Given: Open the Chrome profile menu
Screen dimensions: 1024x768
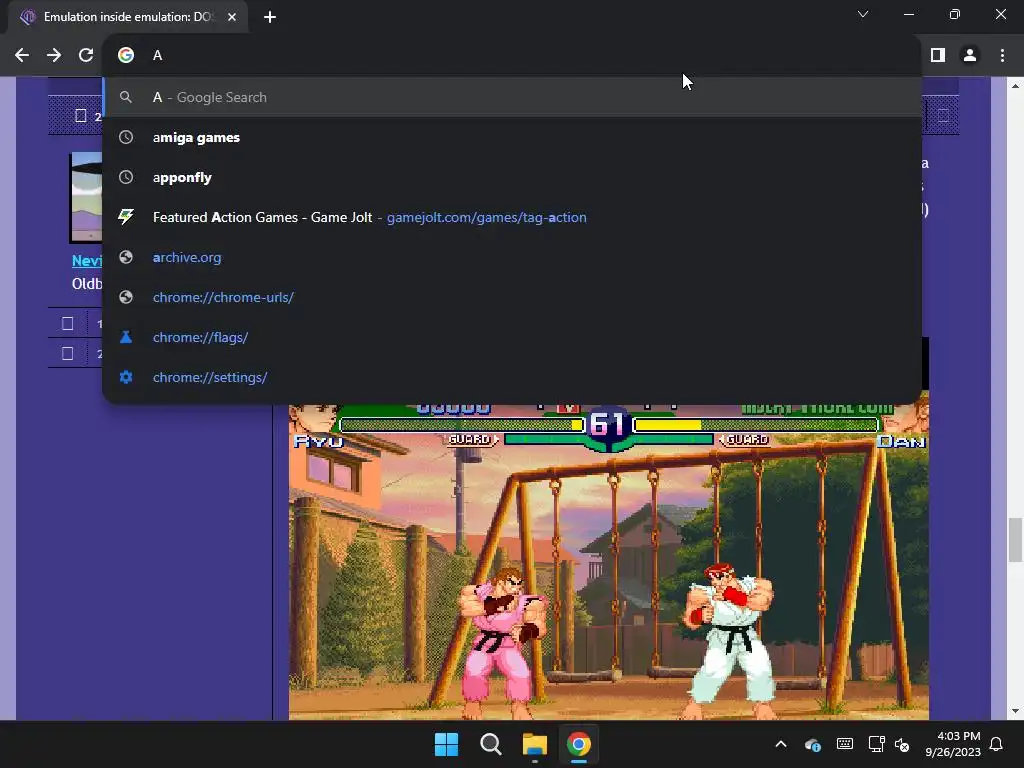Looking at the screenshot, I should (970, 56).
